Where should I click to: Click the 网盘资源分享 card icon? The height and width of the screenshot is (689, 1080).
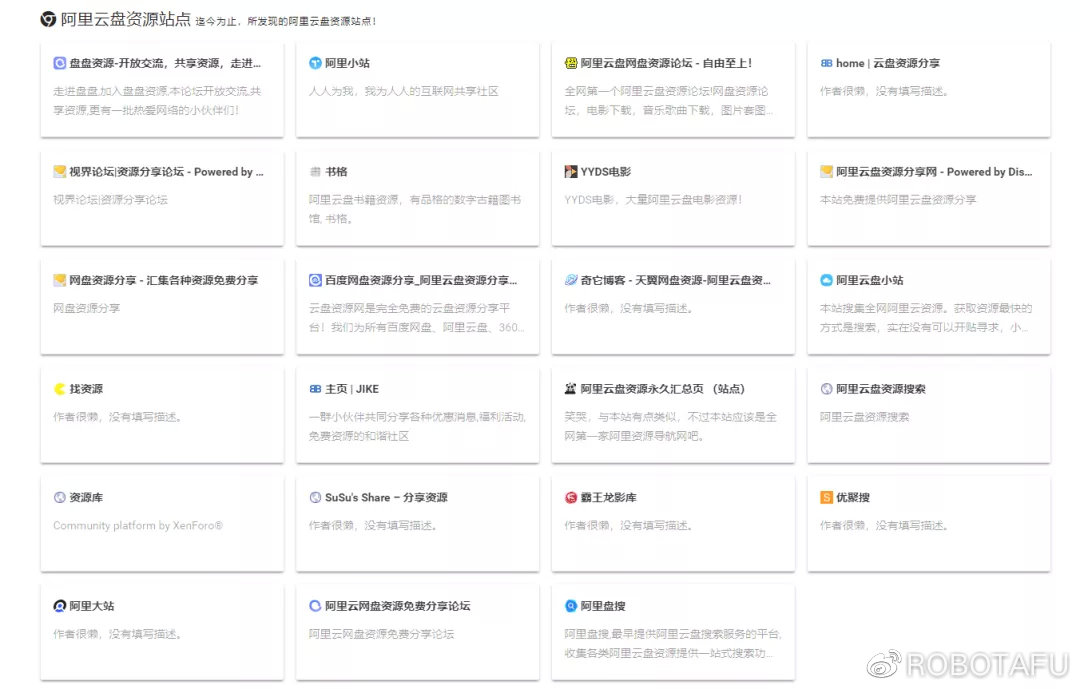pyautogui.click(x=60, y=280)
